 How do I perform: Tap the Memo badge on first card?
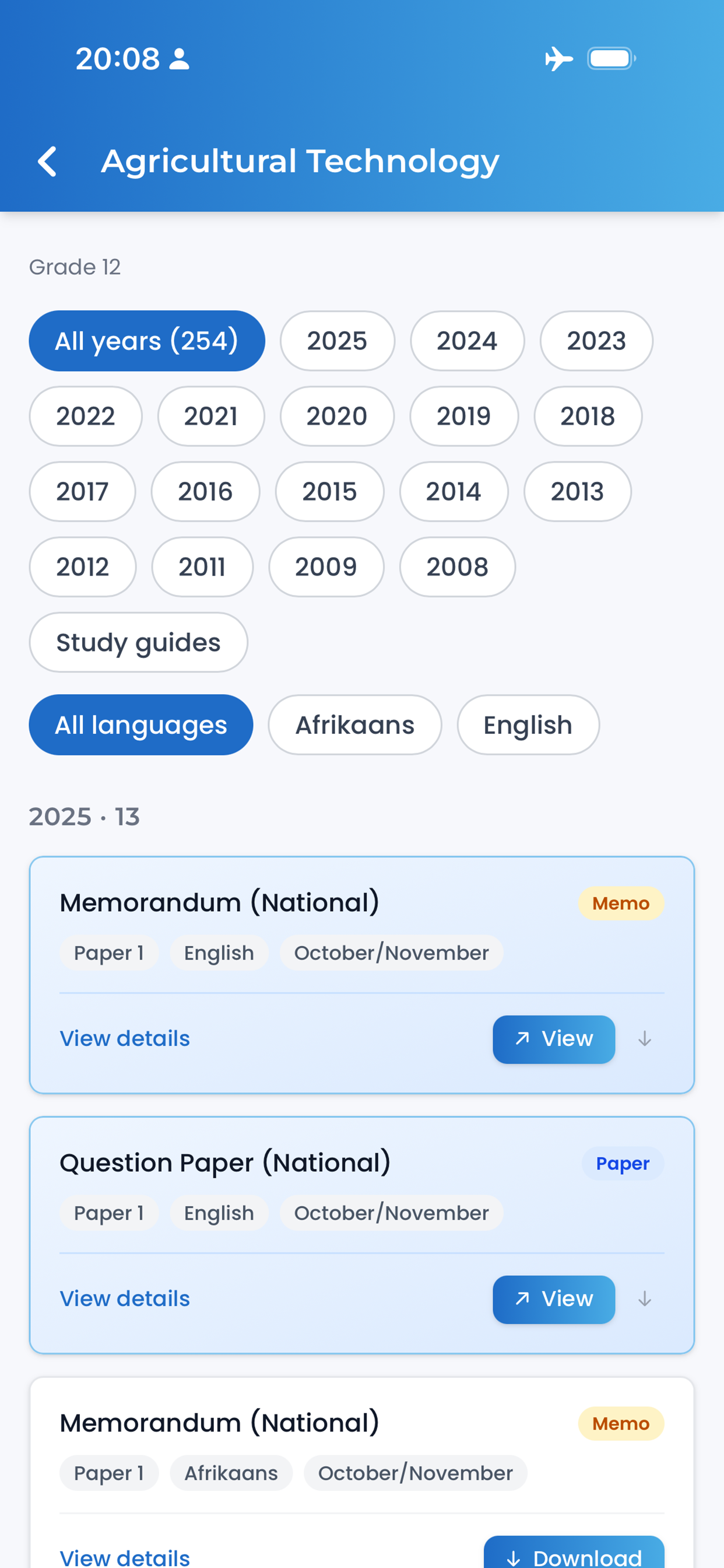(x=621, y=904)
